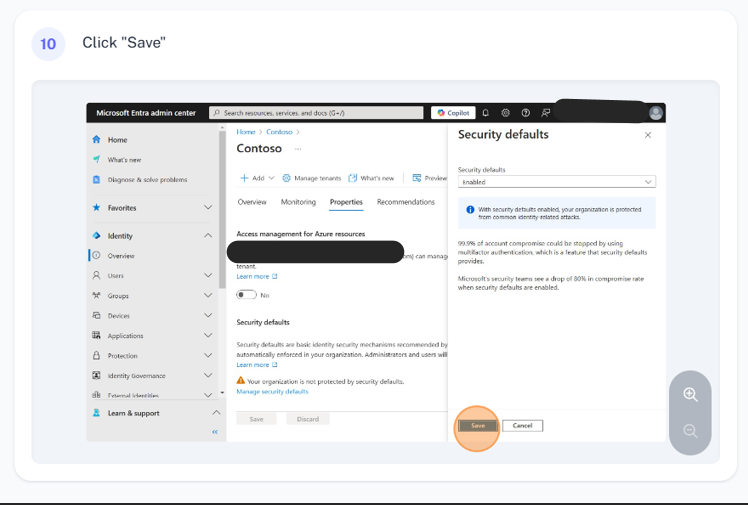
Task: Expand the Favorites section chevron
Action: (x=208, y=207)
